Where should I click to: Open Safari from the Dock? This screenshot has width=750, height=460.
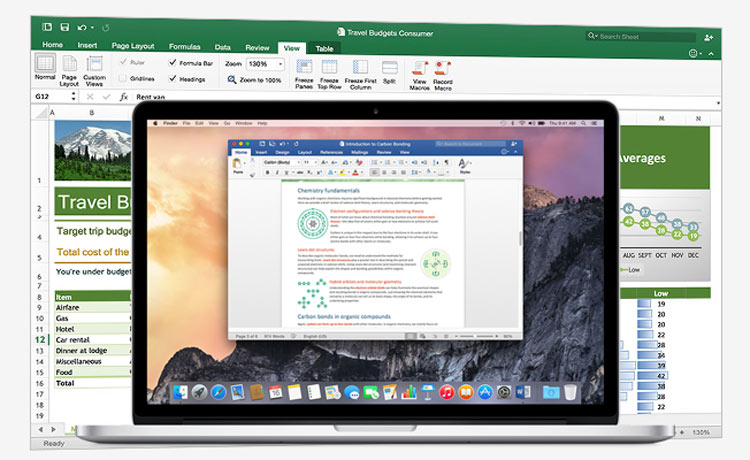point(218,393)
